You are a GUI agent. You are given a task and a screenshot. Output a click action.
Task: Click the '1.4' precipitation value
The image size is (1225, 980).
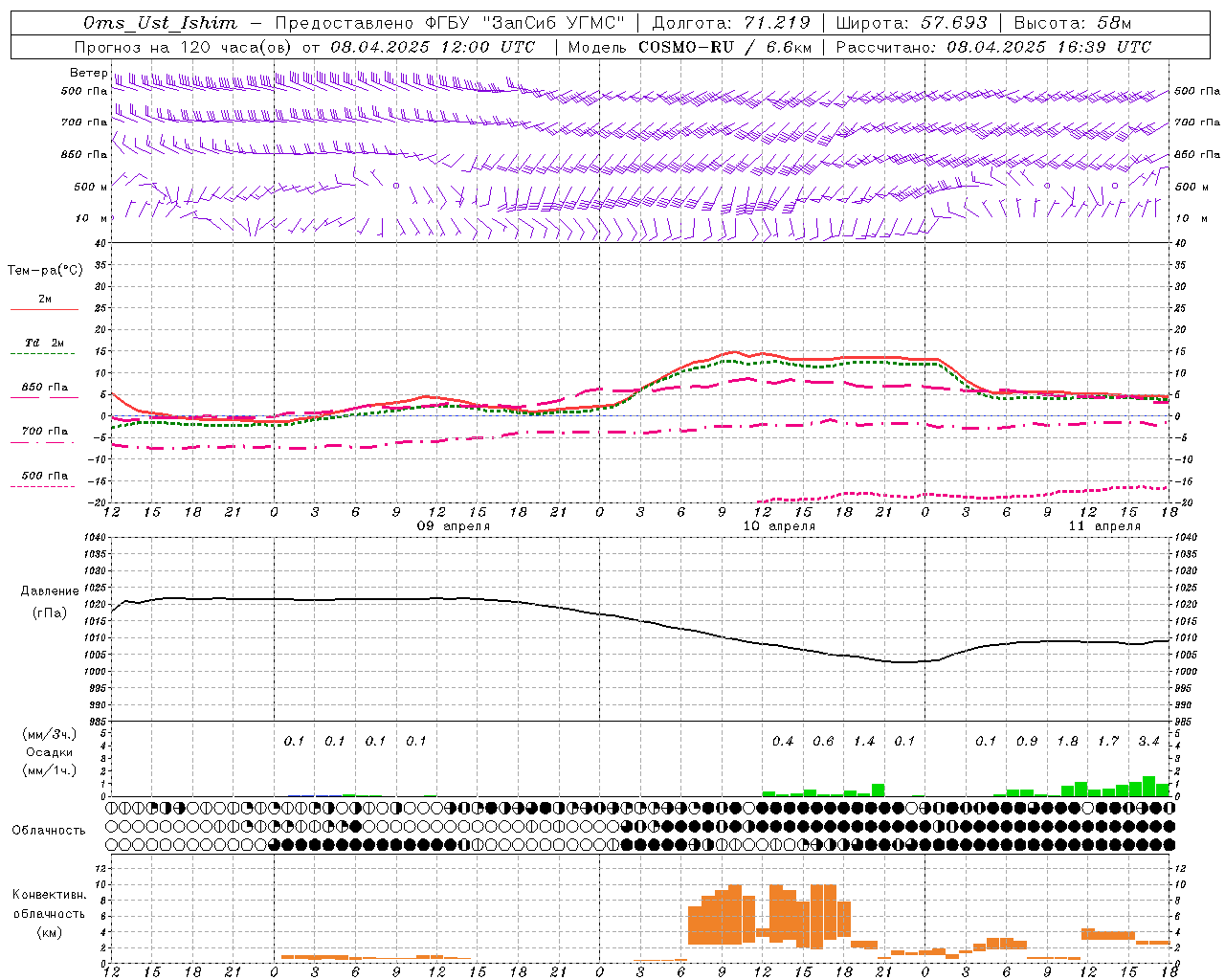click(864, 741)
